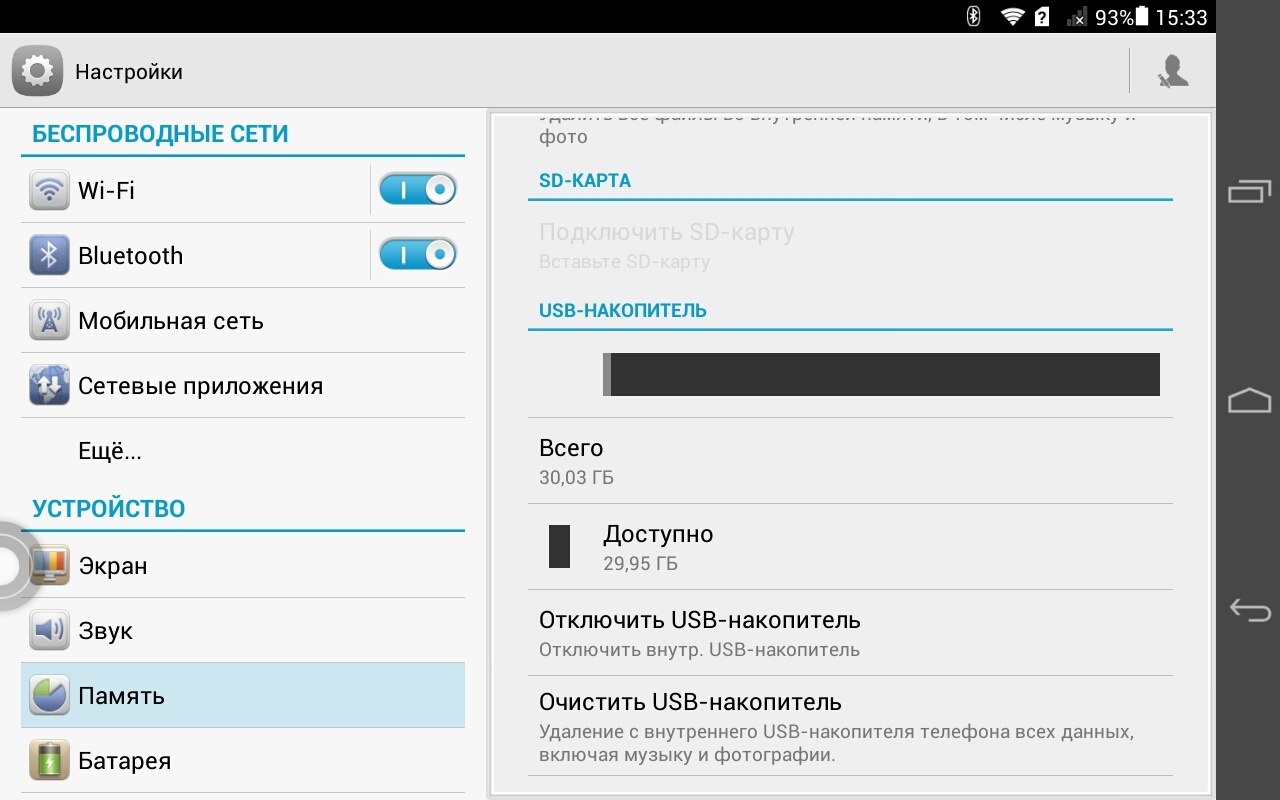The height and width of the screenshot is (800, 1280).
Task: Expand Ещё... for more network options
Action: 110,451
